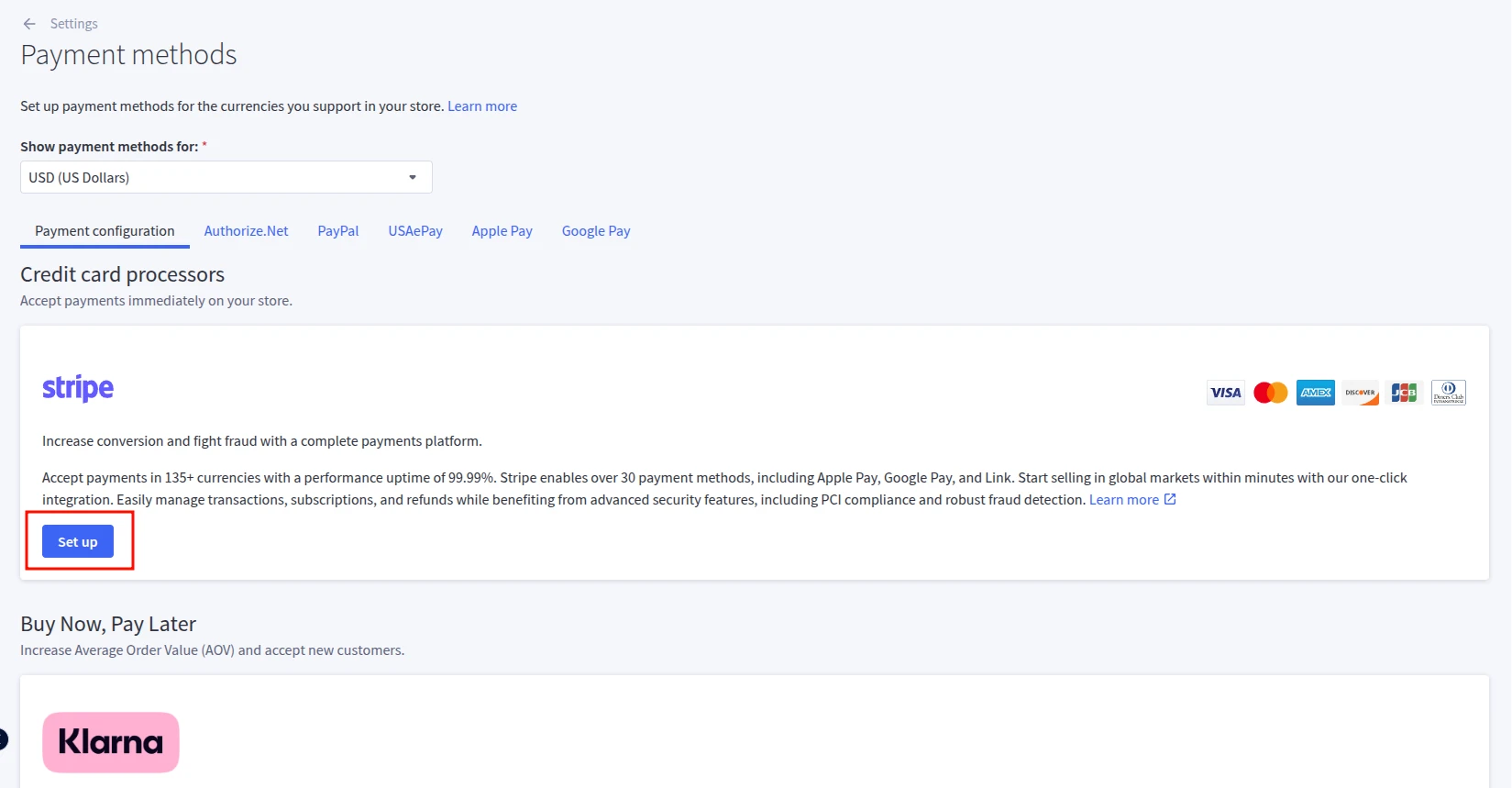Click 'Accept payments immediately on your store.' text
Viewport: 1512px width, 788px height.
[156, 301]
